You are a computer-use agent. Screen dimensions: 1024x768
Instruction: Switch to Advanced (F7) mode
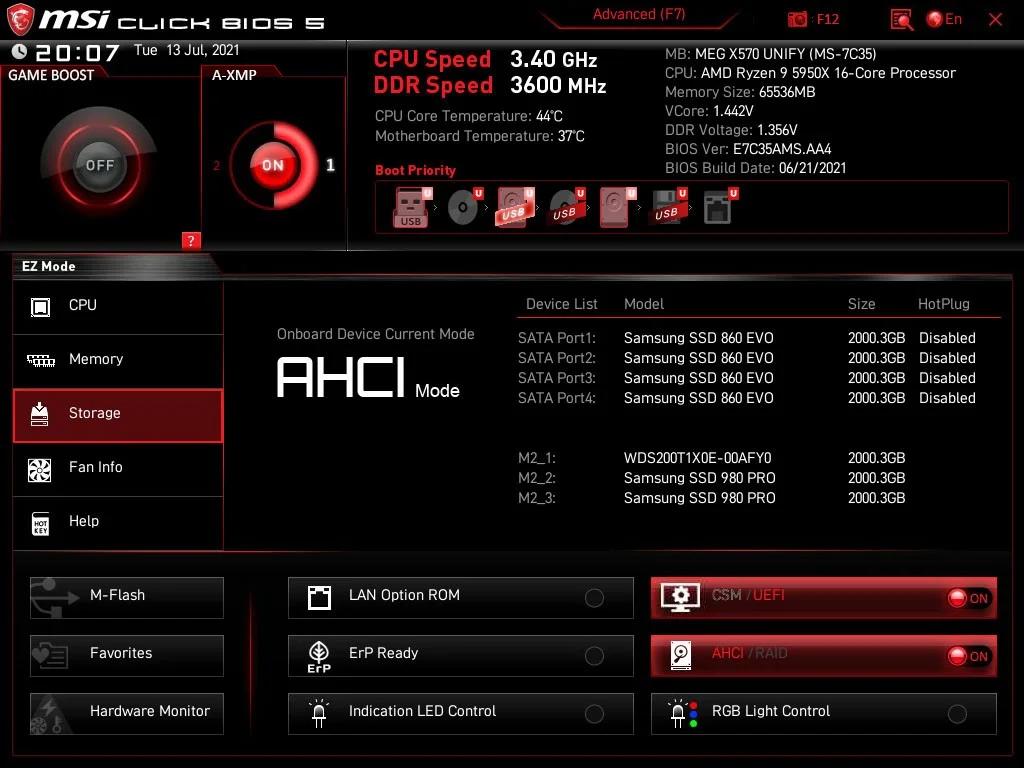(639, 14)
